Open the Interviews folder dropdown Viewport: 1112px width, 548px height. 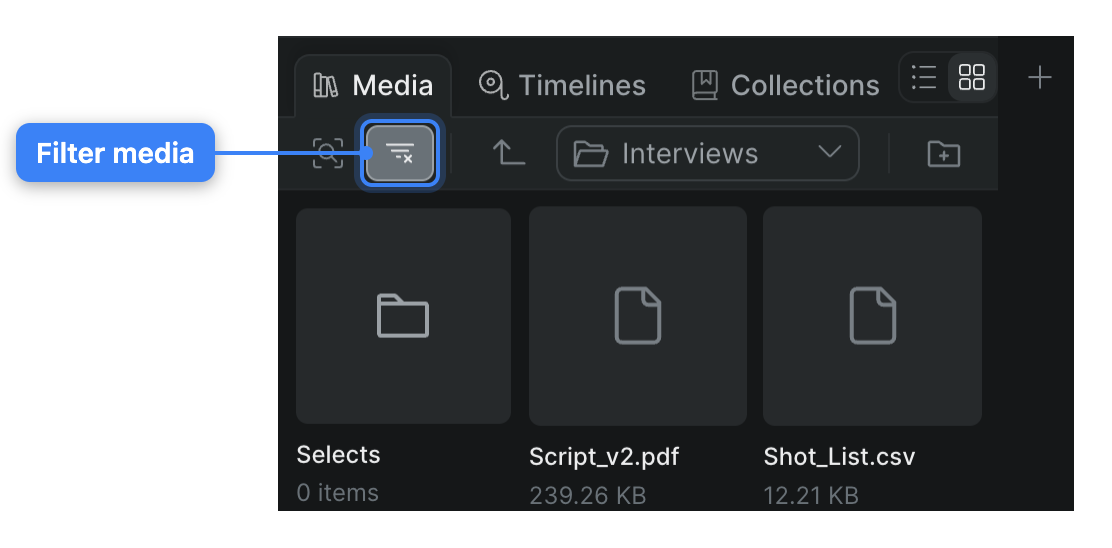point(708,153)
